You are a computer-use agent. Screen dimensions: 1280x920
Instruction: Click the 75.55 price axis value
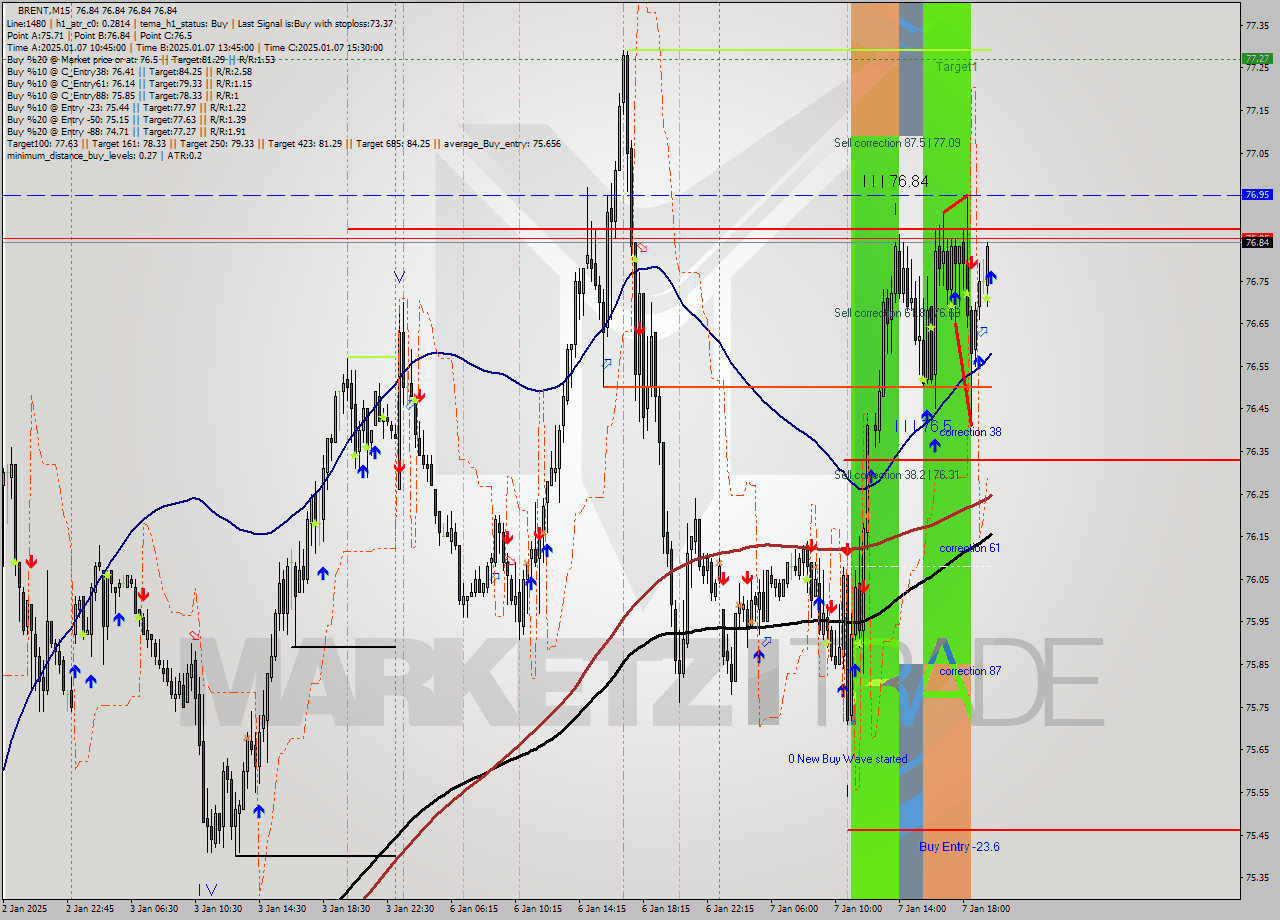[1257, 792]
